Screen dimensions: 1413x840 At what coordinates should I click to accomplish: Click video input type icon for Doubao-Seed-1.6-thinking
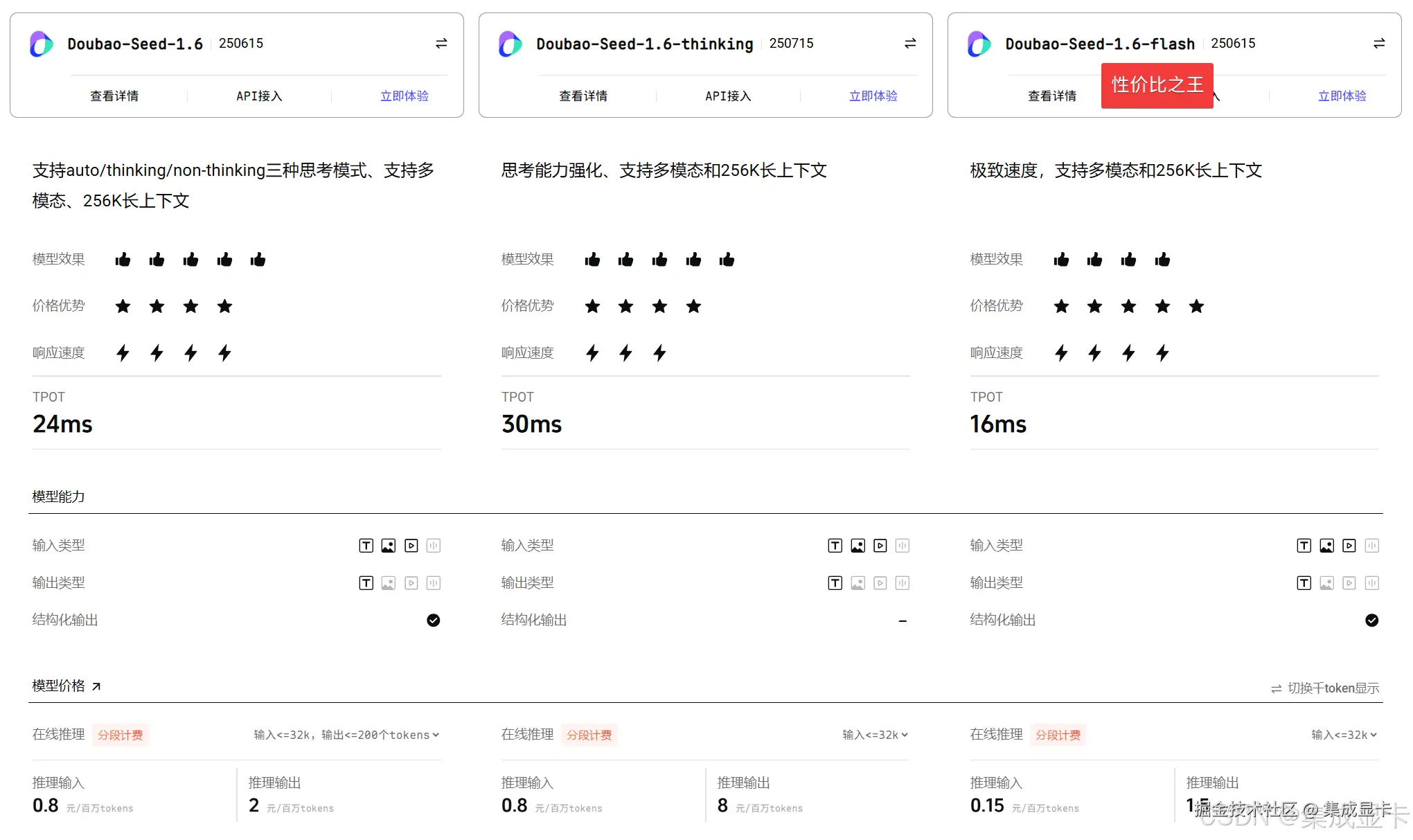click(880, 546)
